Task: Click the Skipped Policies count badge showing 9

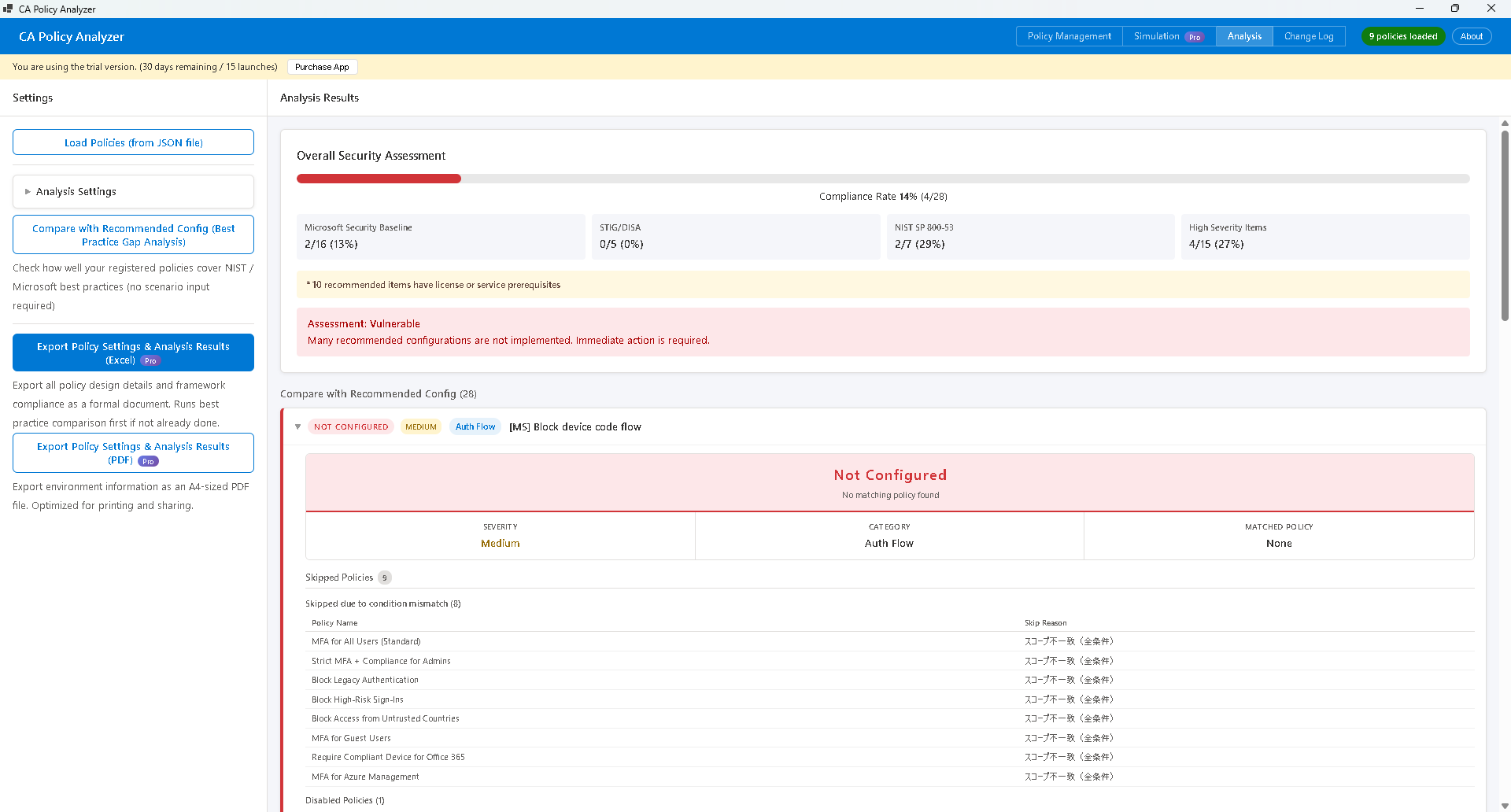Action: click(x=385, y=577)
